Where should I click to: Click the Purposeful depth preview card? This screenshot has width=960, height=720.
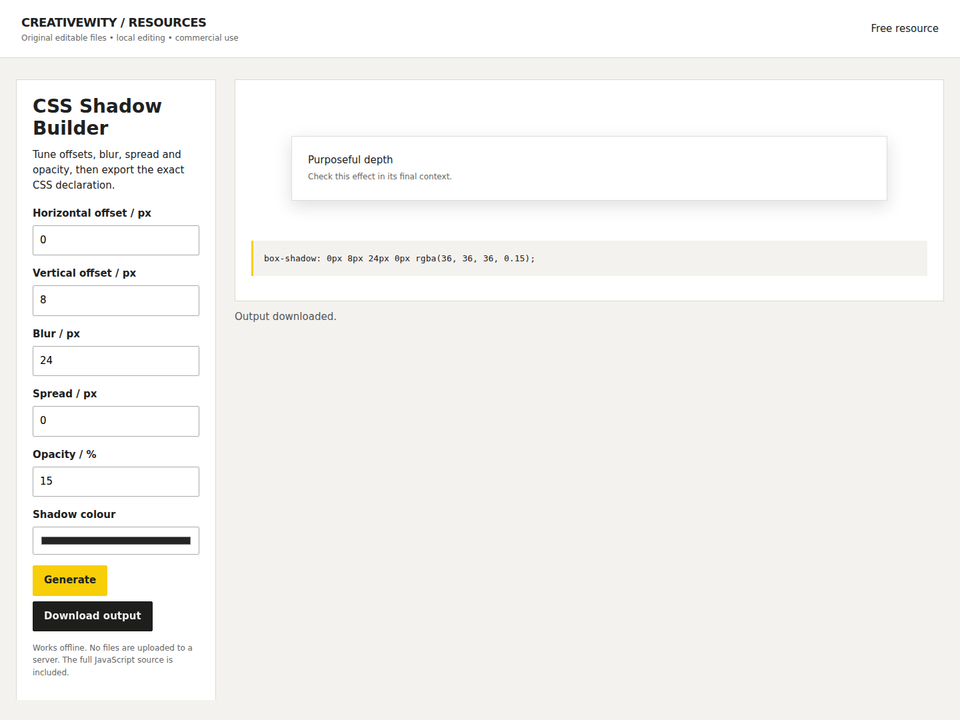[x=589, y=168]
